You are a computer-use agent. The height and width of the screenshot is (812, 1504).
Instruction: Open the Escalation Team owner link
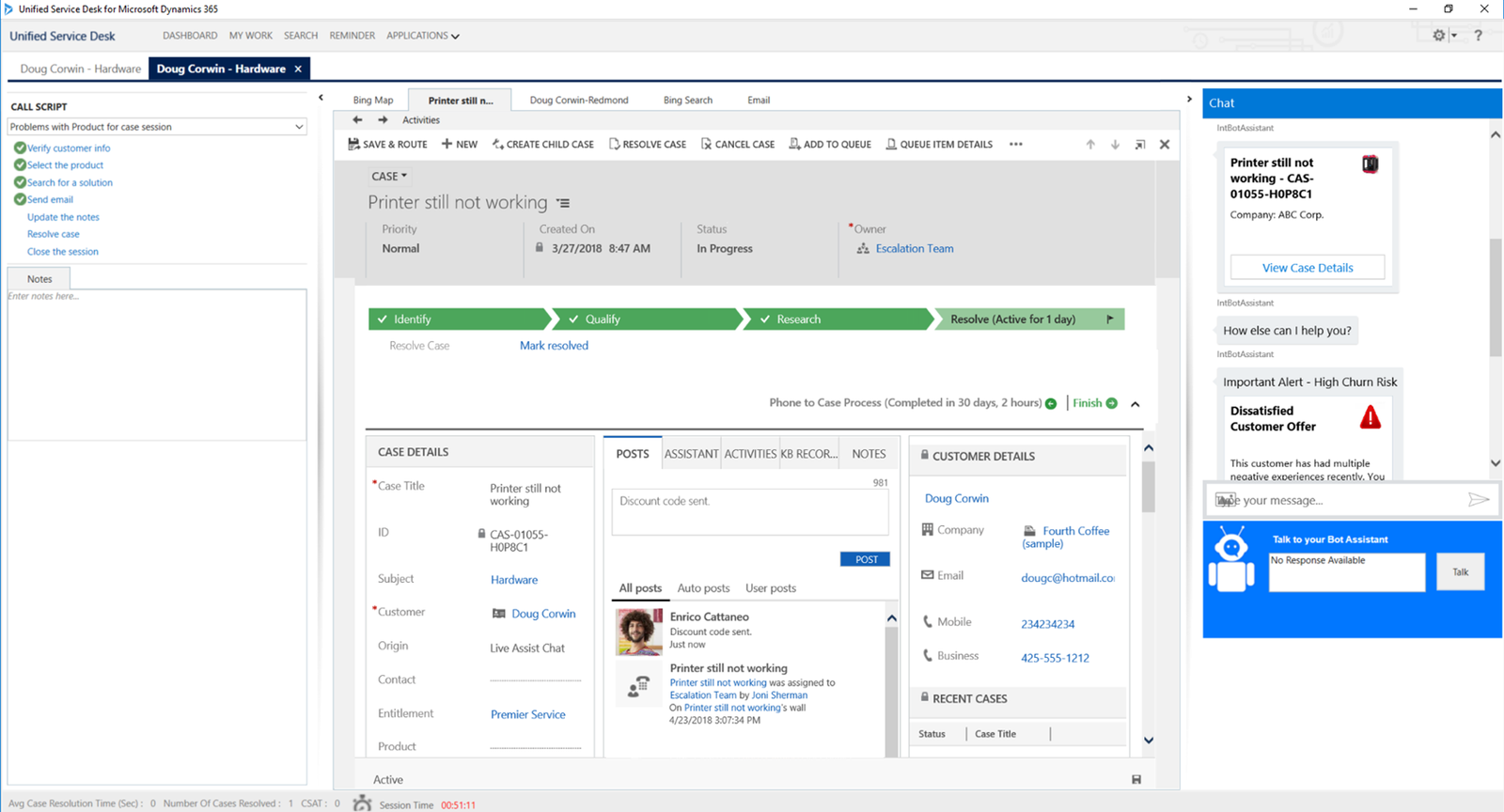tap(915, 249)
